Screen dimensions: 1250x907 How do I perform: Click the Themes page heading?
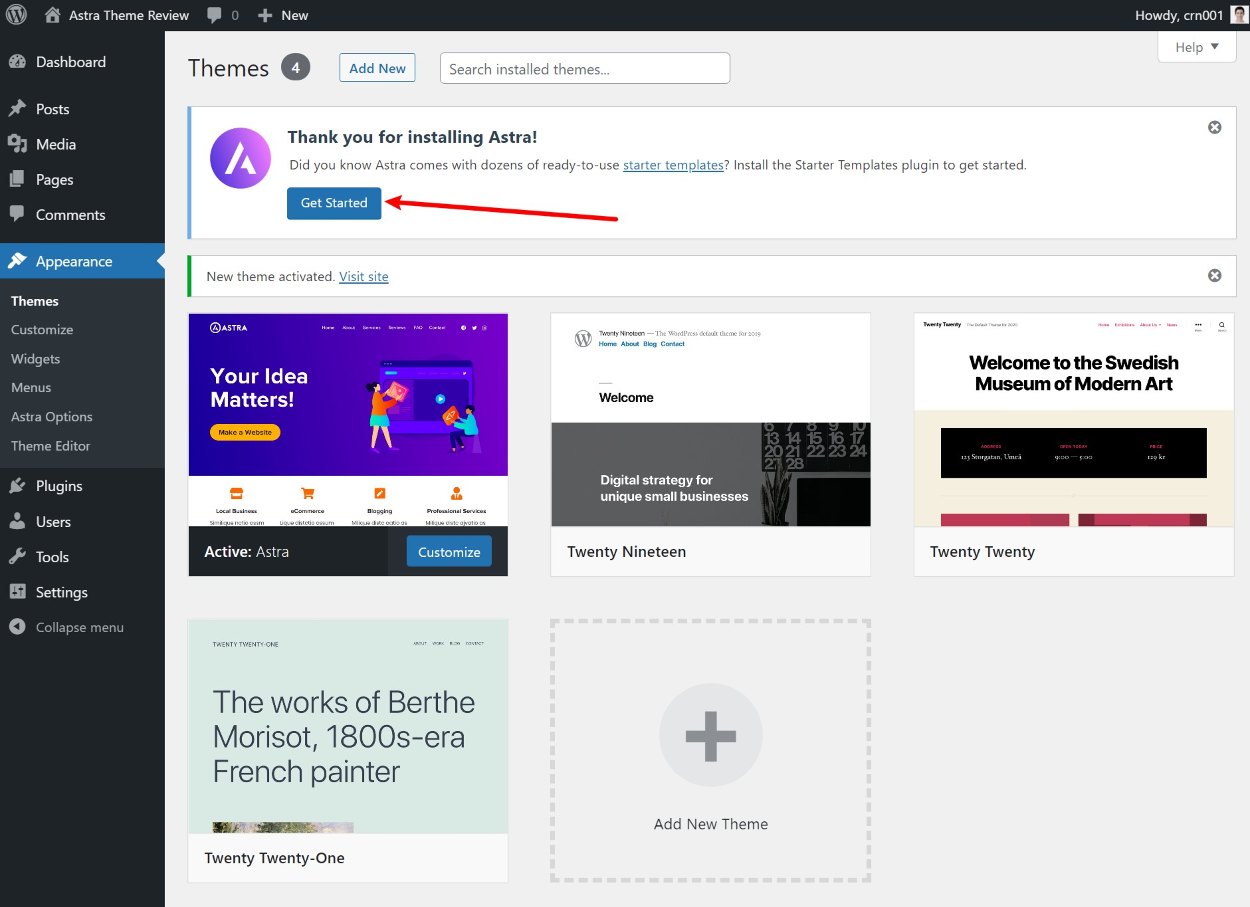229,68
